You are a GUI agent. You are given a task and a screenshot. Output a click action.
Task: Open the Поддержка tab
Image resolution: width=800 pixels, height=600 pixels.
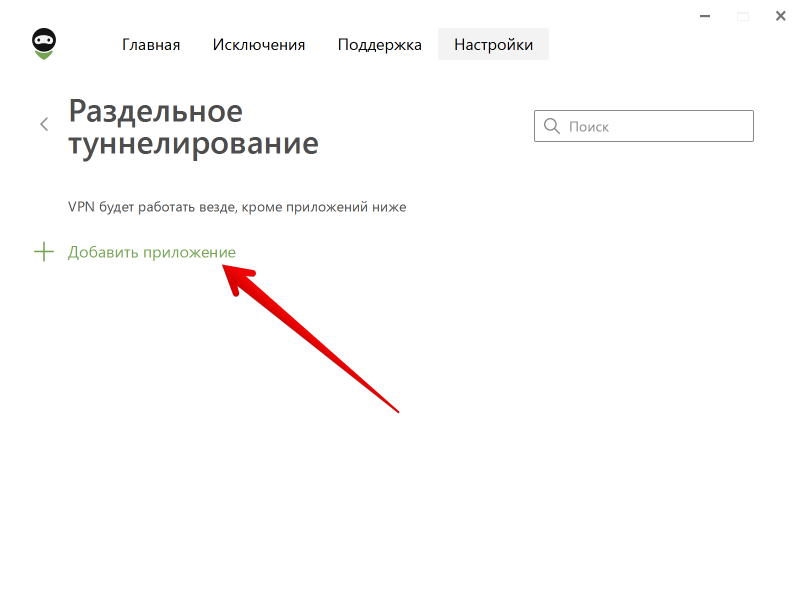(x=380, y=45)
